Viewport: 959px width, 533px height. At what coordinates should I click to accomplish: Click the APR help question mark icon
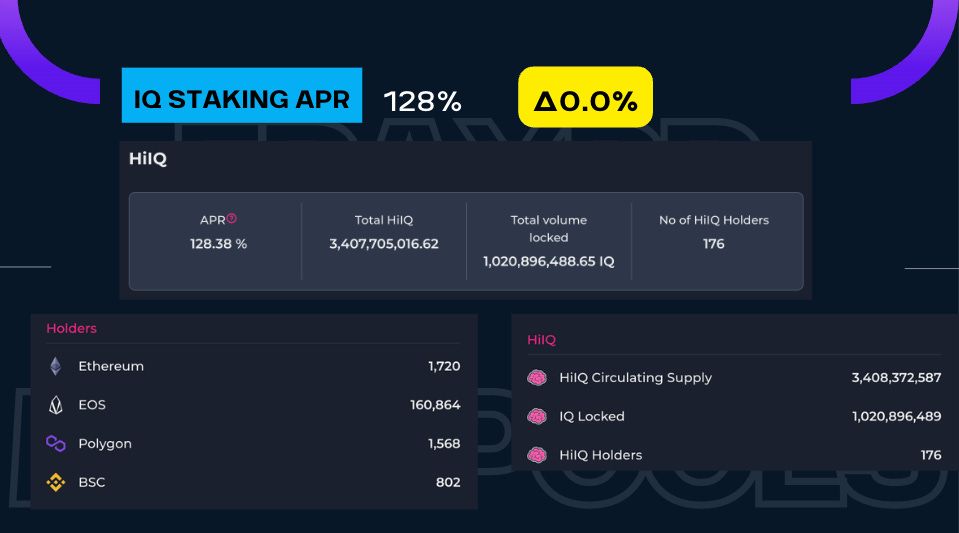tap(232, 219)
